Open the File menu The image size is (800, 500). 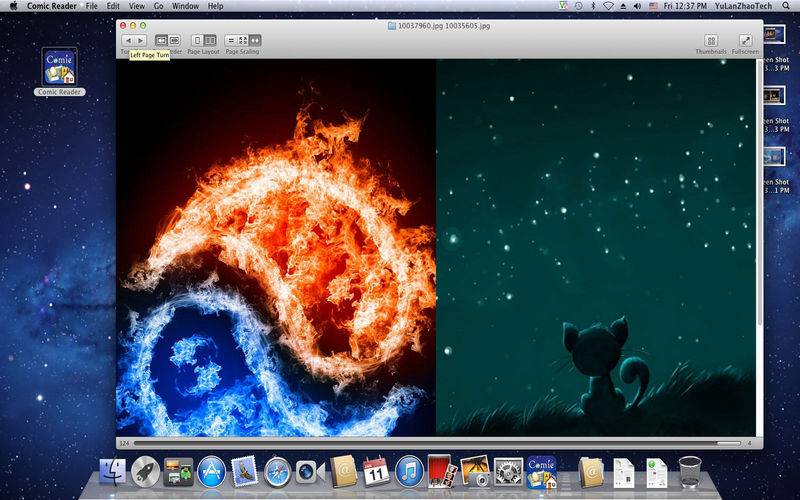pyautogui.click(x=92, y=6)
